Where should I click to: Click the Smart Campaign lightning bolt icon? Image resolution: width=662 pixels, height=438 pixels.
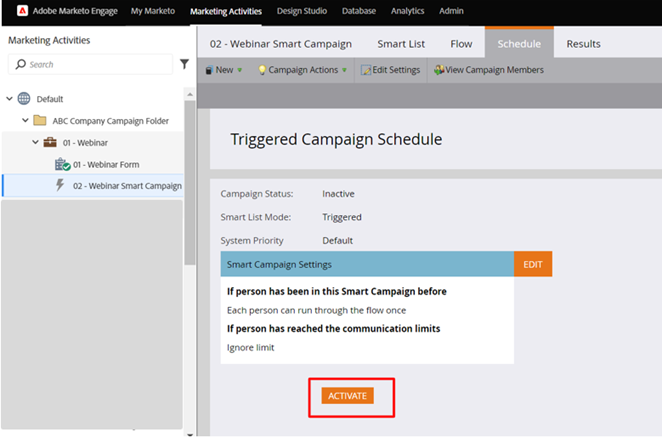coord(60,185)
